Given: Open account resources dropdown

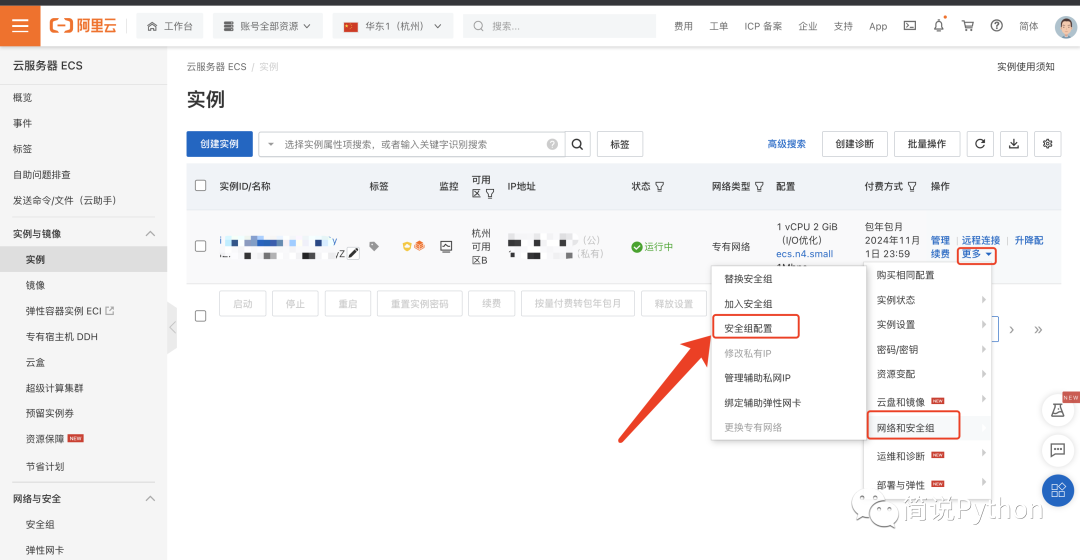Looking at the screenshot, I should pos(267,26).
